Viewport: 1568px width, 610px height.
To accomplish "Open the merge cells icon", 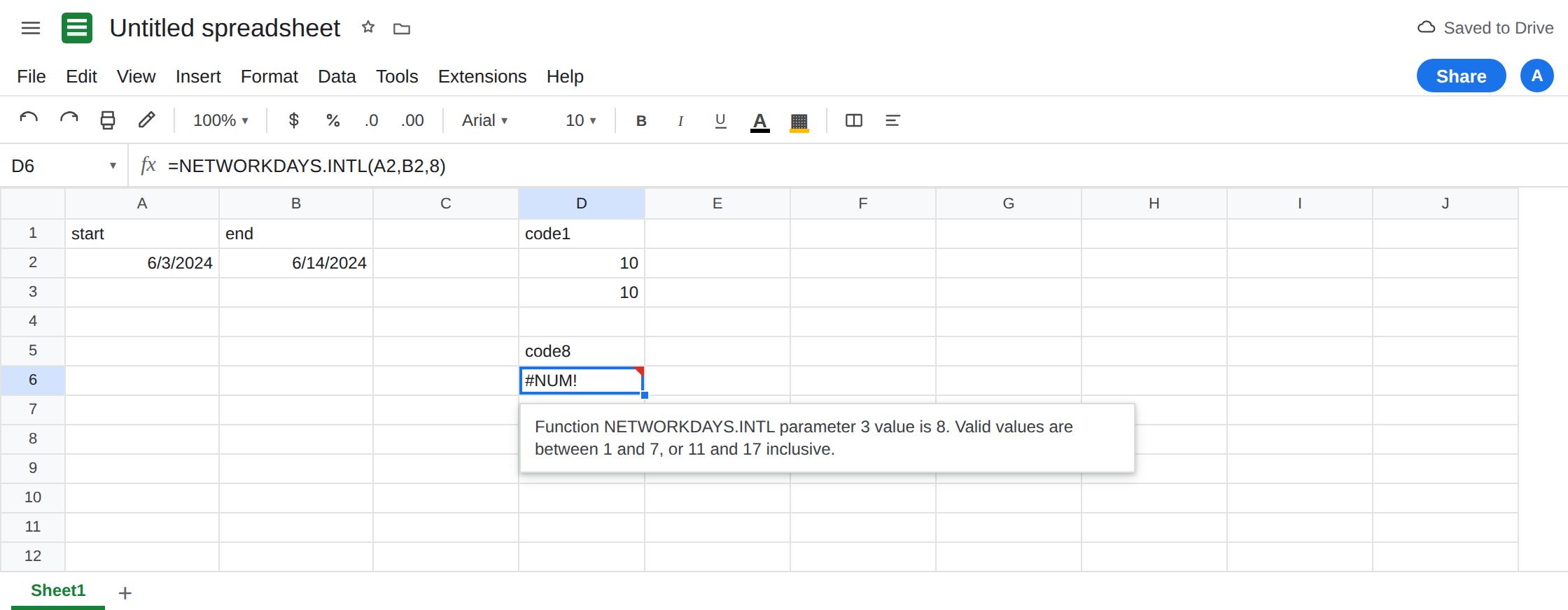I will (x=854, y=120).
